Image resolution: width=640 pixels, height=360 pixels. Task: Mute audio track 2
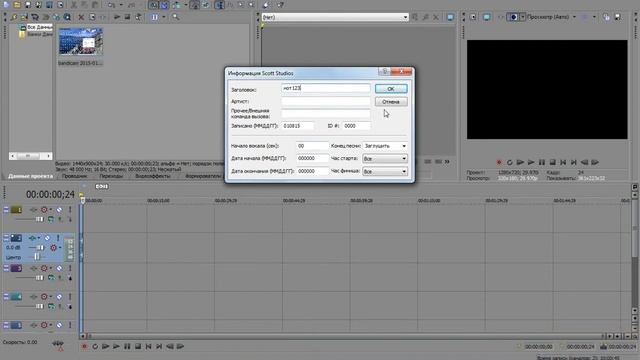[x=47, y=238]
